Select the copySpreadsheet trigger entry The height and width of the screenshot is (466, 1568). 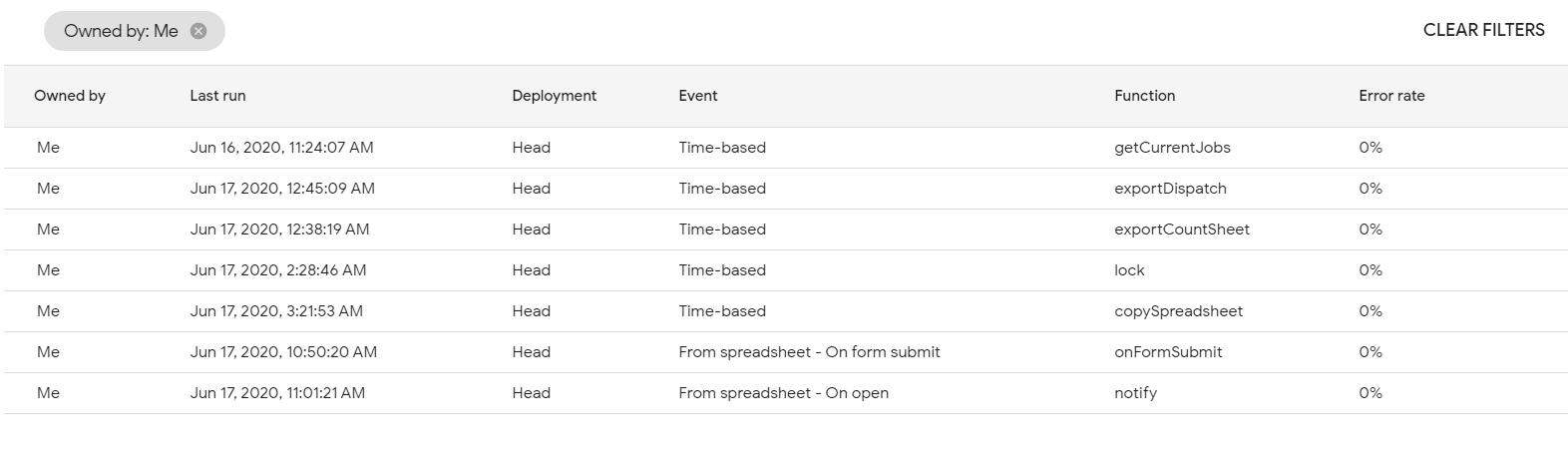[x=1178, y=311]
